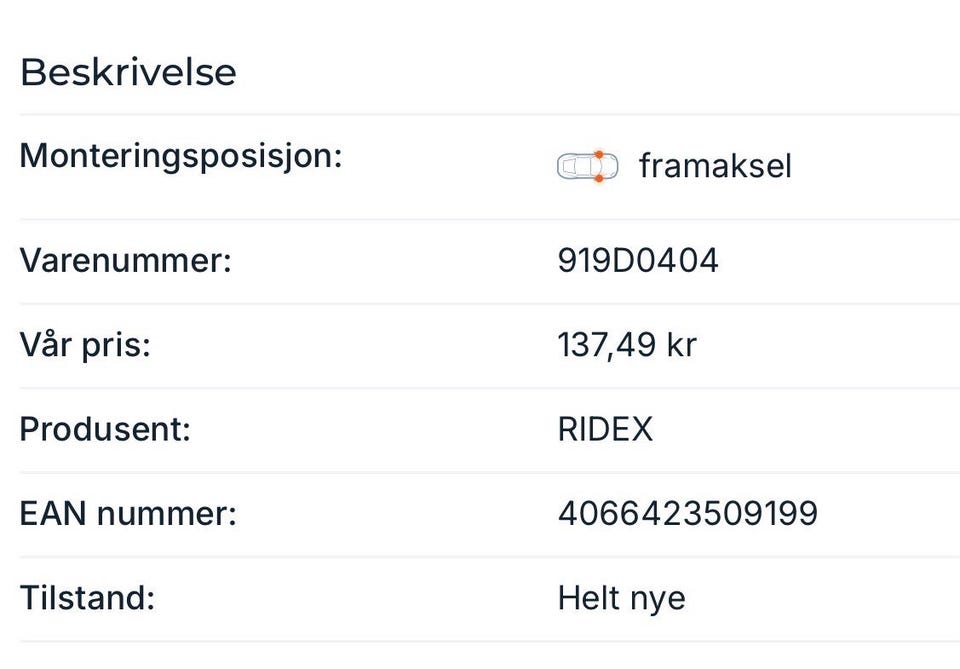Image resolution: width=960 pixels, height=669 pixels.
Task: Click the upper orange dot on car diagram
Action: point(598,154)
